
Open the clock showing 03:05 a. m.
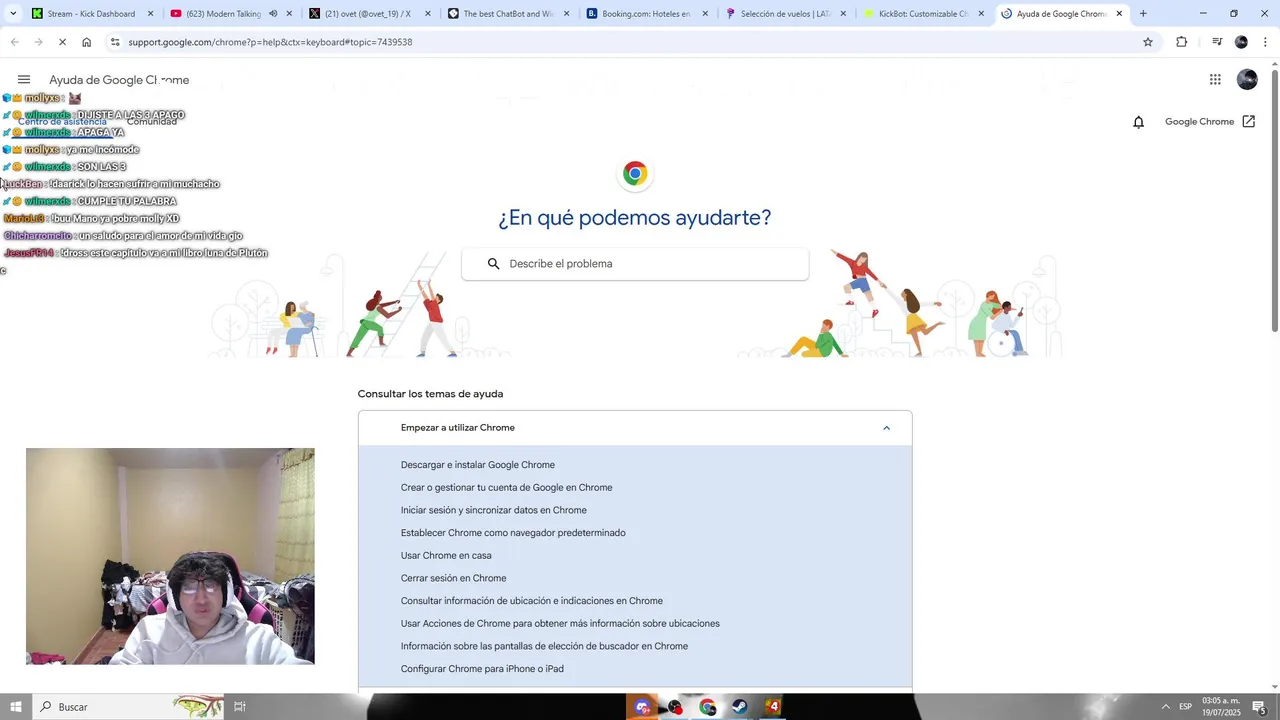click(x=1221, y=707)
